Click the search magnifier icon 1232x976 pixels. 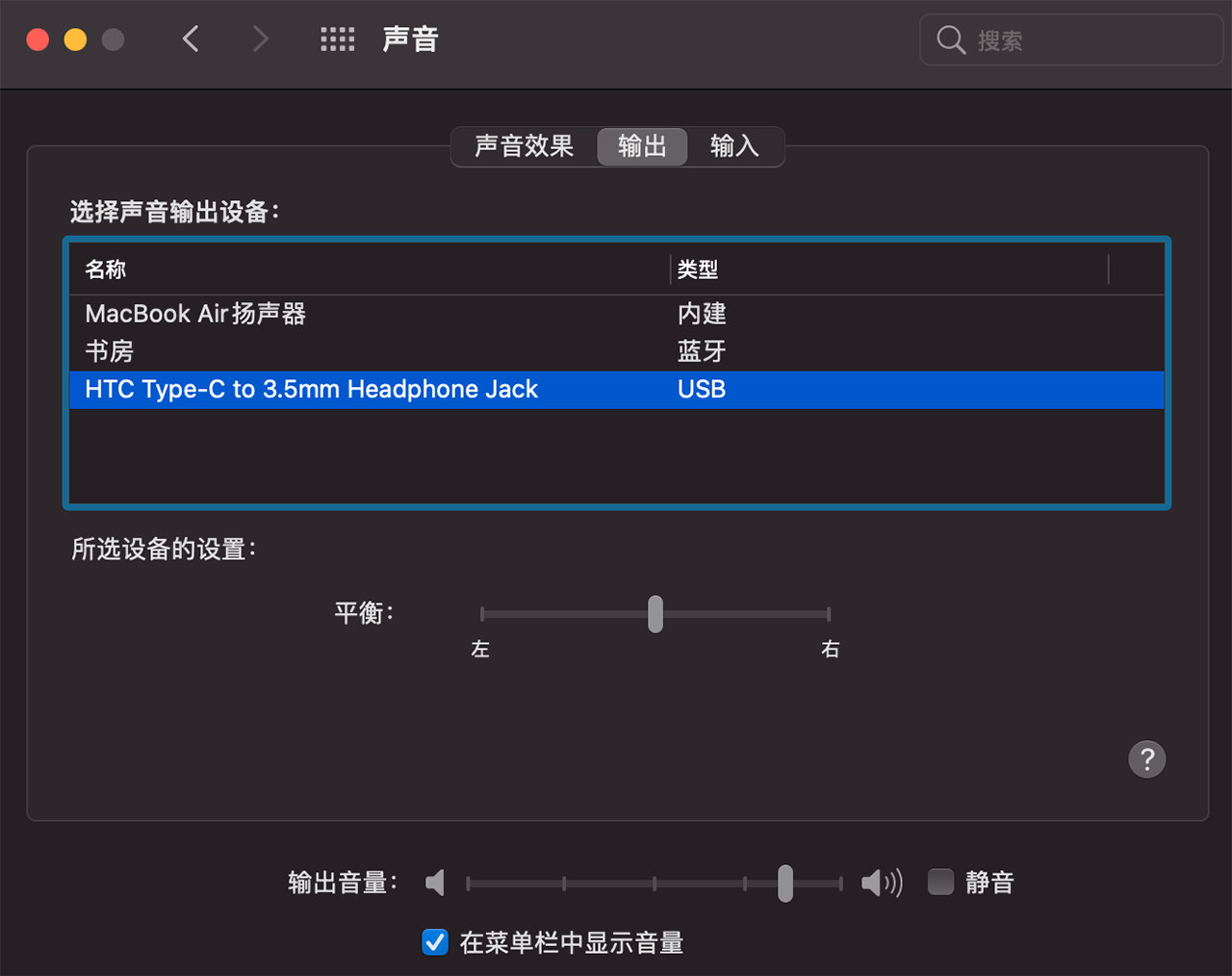click(x=951, y=40)
